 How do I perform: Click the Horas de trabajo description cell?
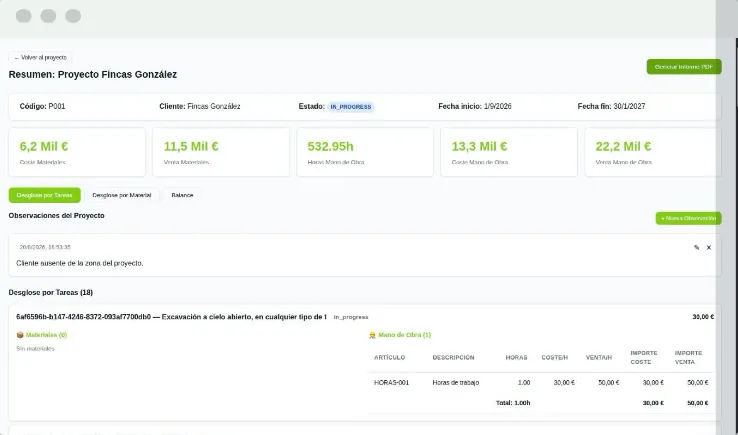tap(456, 383)
